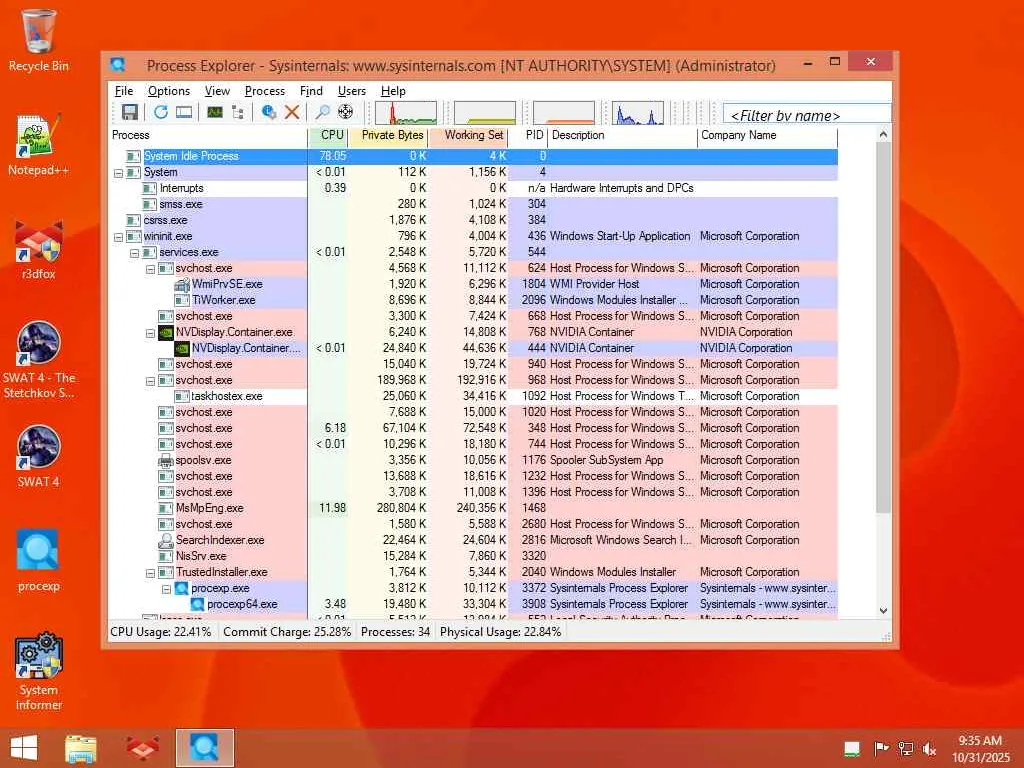The image size is (1024, 768).
Task: Open the View menu
Action: 217,91
